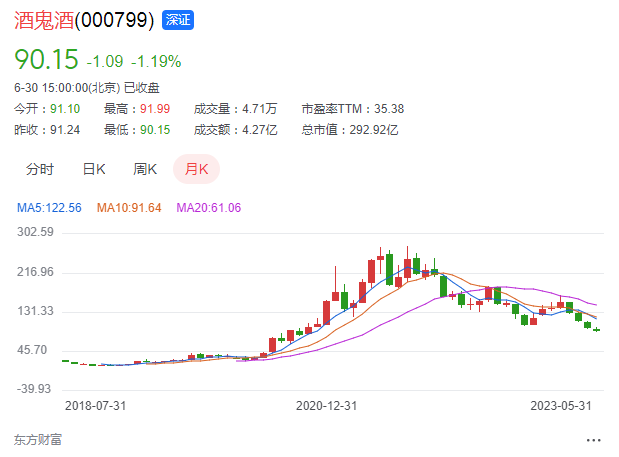Click the last green candlestick on the chart
Screen dimensions: 619x457
596,330
